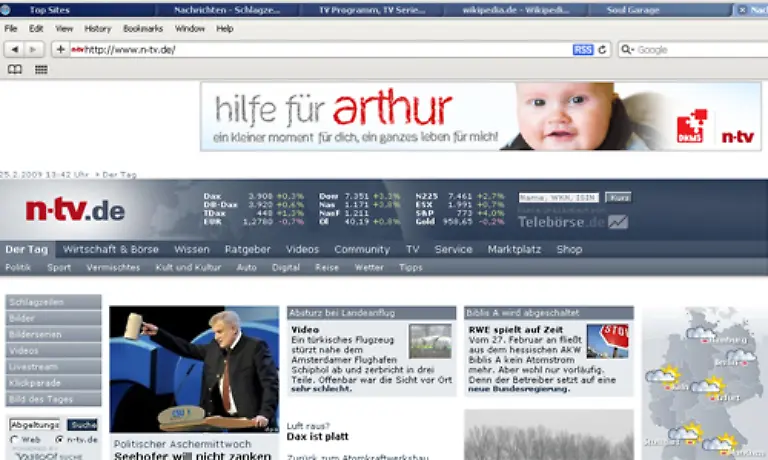Go to the Sport subsection
This screenshot has height=460, width=768.
pyautogui.click(x=59, y=267)
